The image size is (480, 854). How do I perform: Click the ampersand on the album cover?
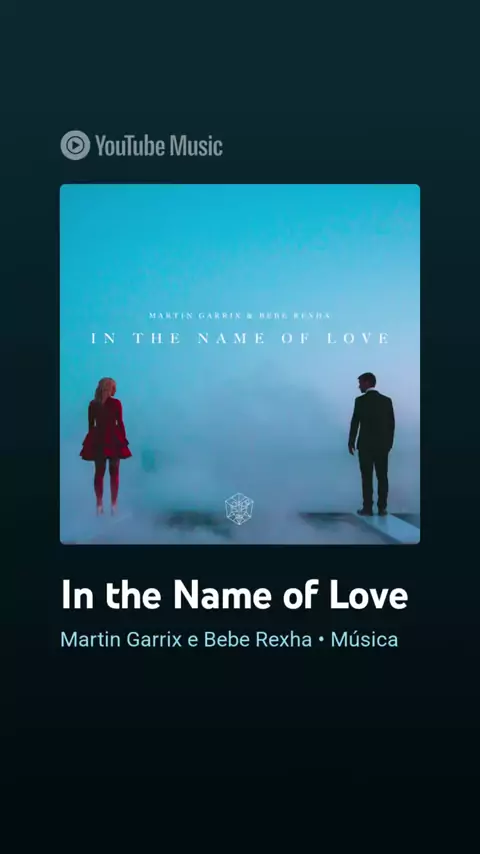tap(251, 316)
